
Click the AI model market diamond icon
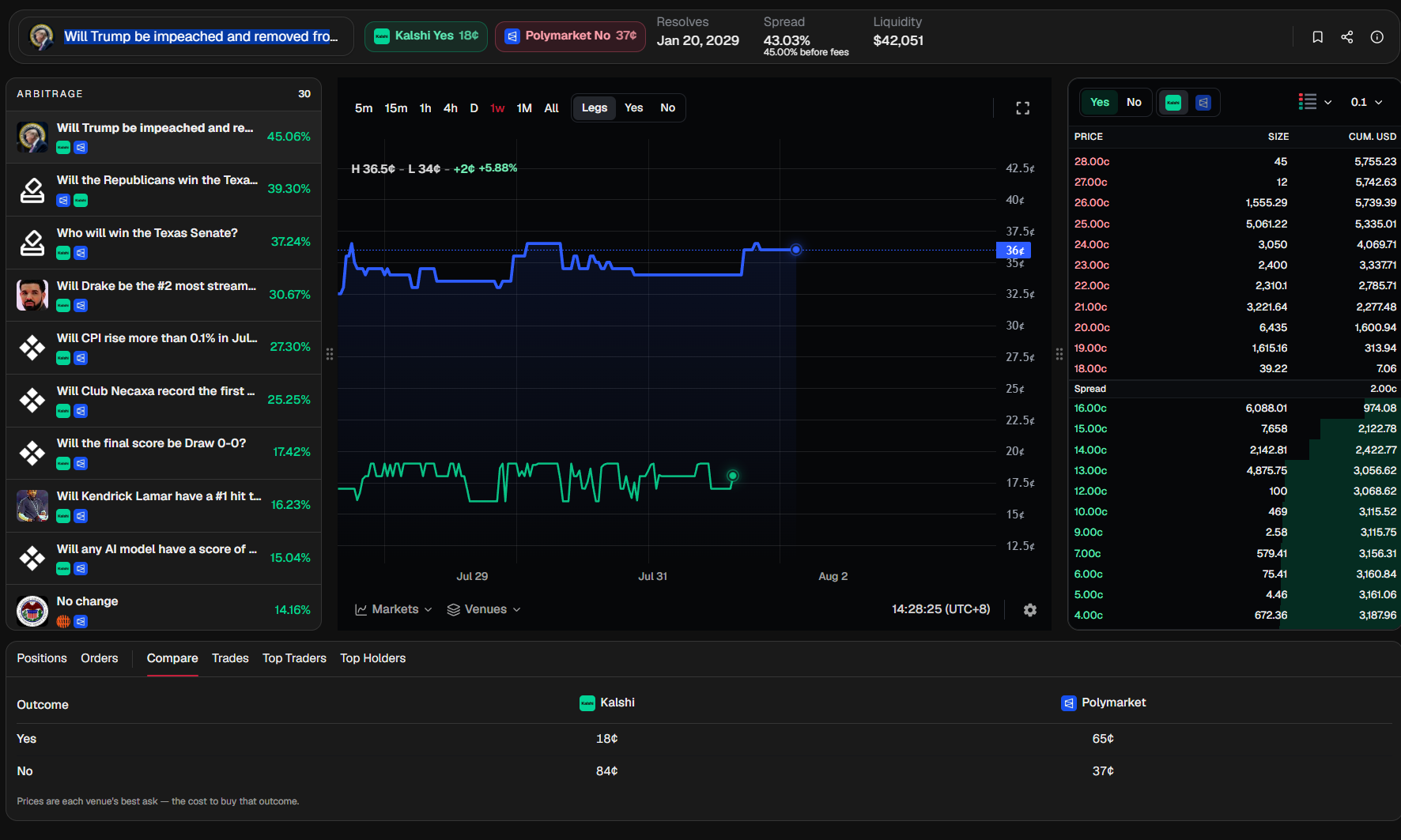coord(32,559)
